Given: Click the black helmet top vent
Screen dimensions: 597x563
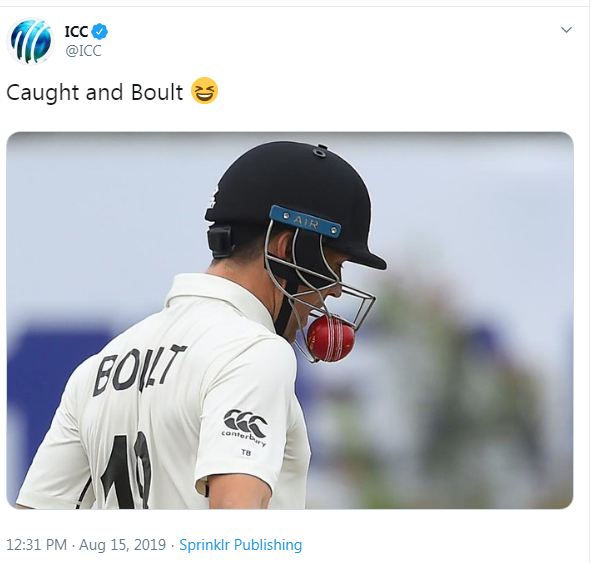Looking at the screenshot, I should coord(320,152).
